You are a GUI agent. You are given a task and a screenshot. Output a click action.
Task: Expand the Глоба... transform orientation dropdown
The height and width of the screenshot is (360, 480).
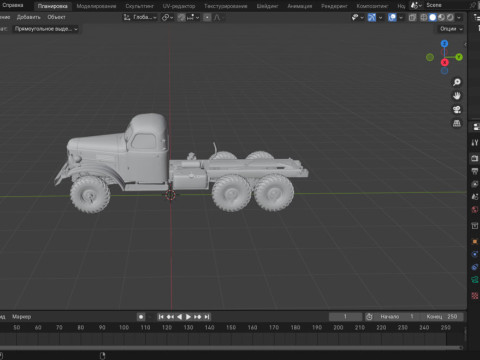pyautogui.click(x=140, y=17)
